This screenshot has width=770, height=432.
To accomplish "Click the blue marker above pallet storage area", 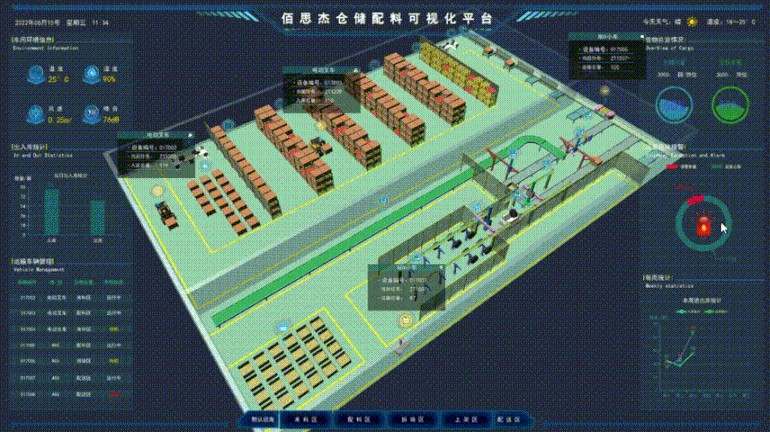I will 283,327.
